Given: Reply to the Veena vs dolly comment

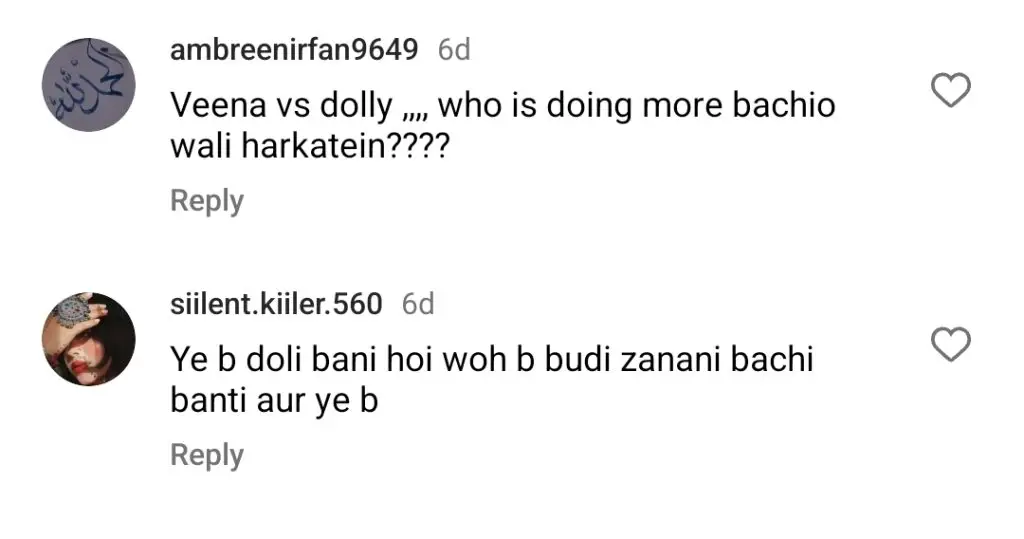Looking at the screenshot, I should coord(207,201).
